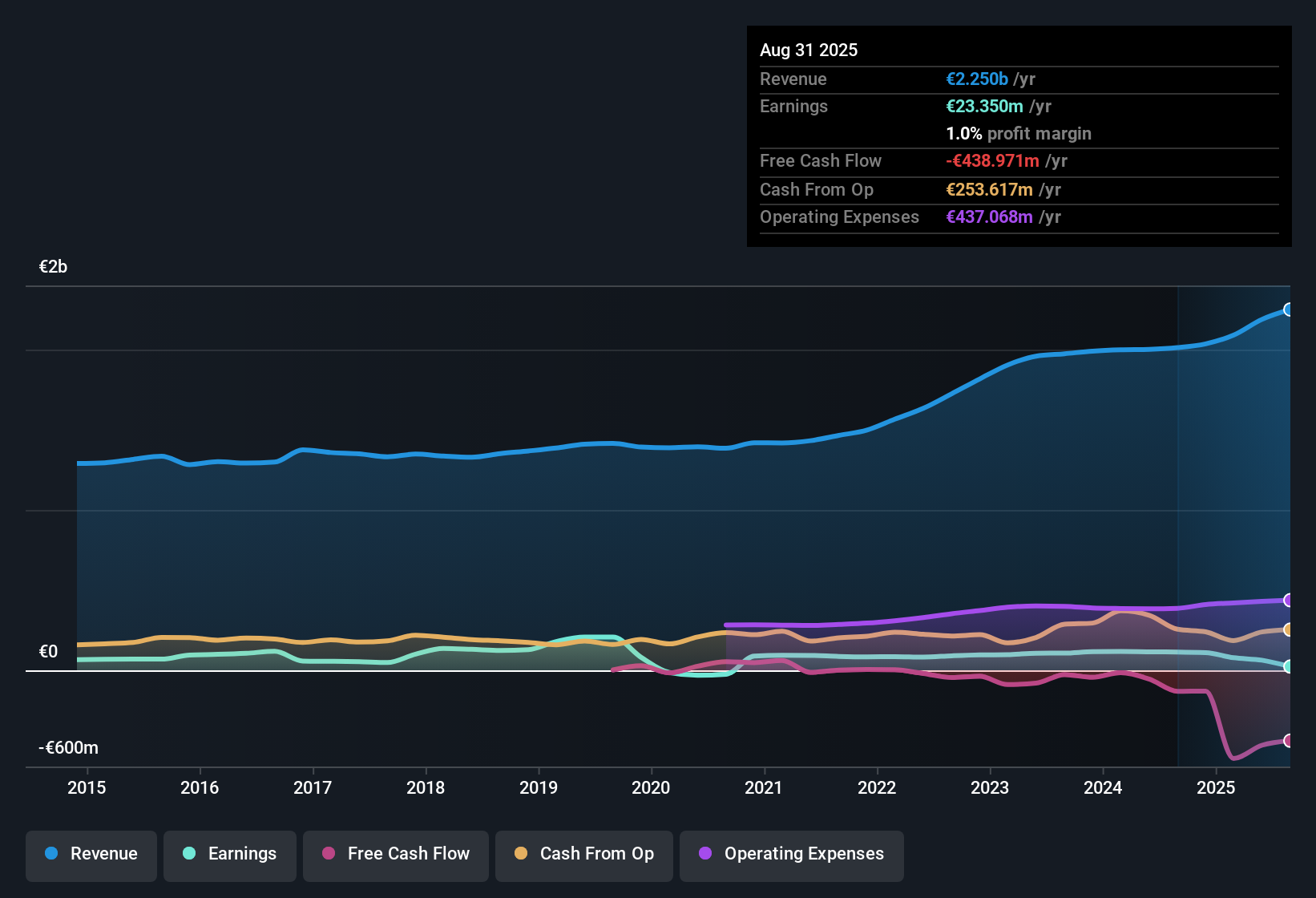Select the Cash From Op end-point marker
1316x898 pixels.
(x=1289, y=630)
